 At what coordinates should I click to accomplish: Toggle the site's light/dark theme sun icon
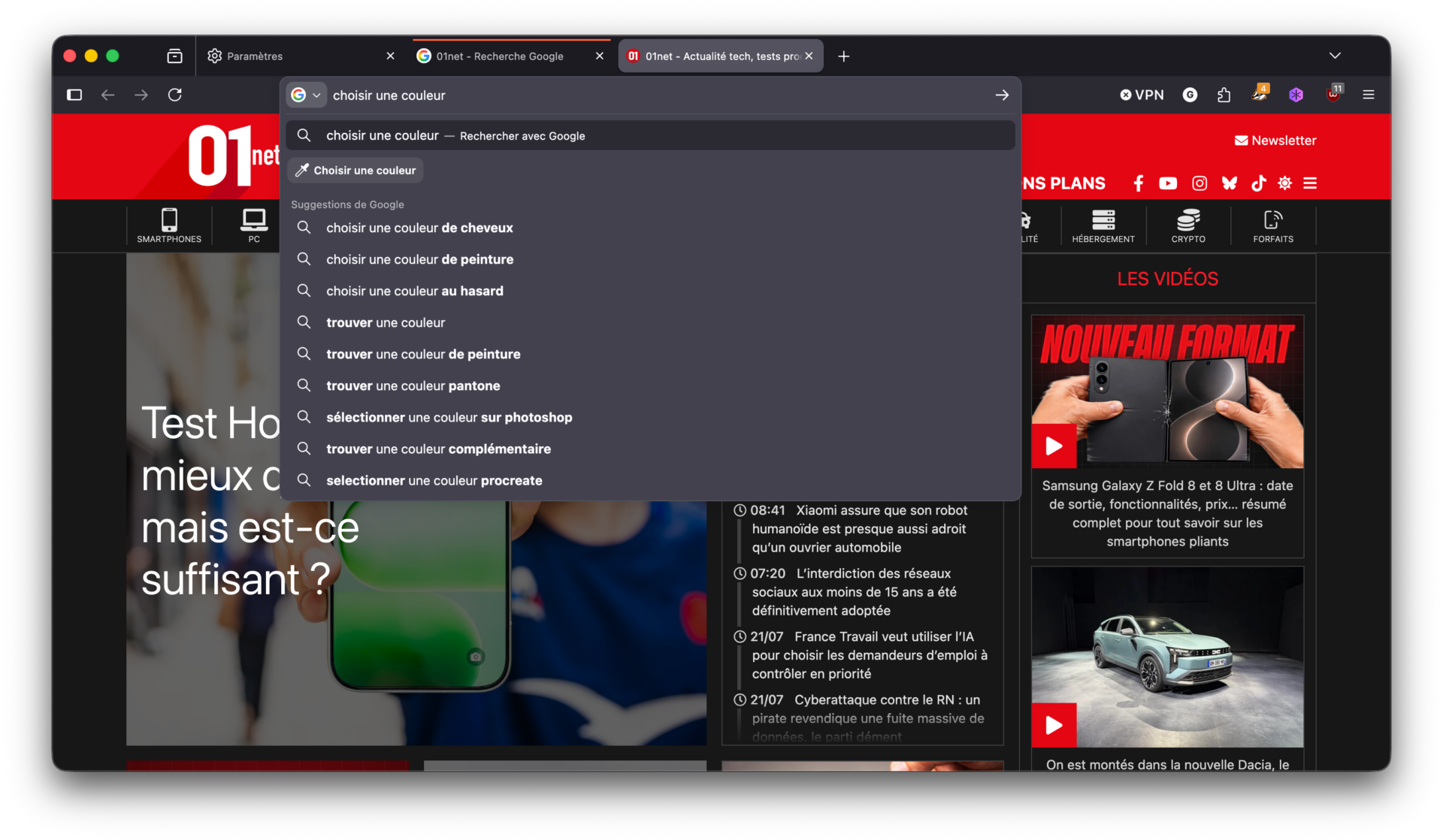(1284, 183)
